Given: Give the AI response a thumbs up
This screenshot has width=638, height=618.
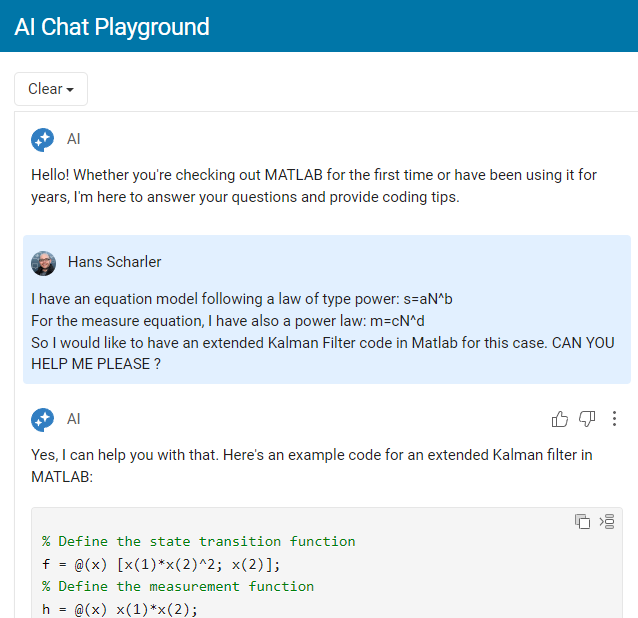Looking at the screenshot, I should [x=559, y=419].
